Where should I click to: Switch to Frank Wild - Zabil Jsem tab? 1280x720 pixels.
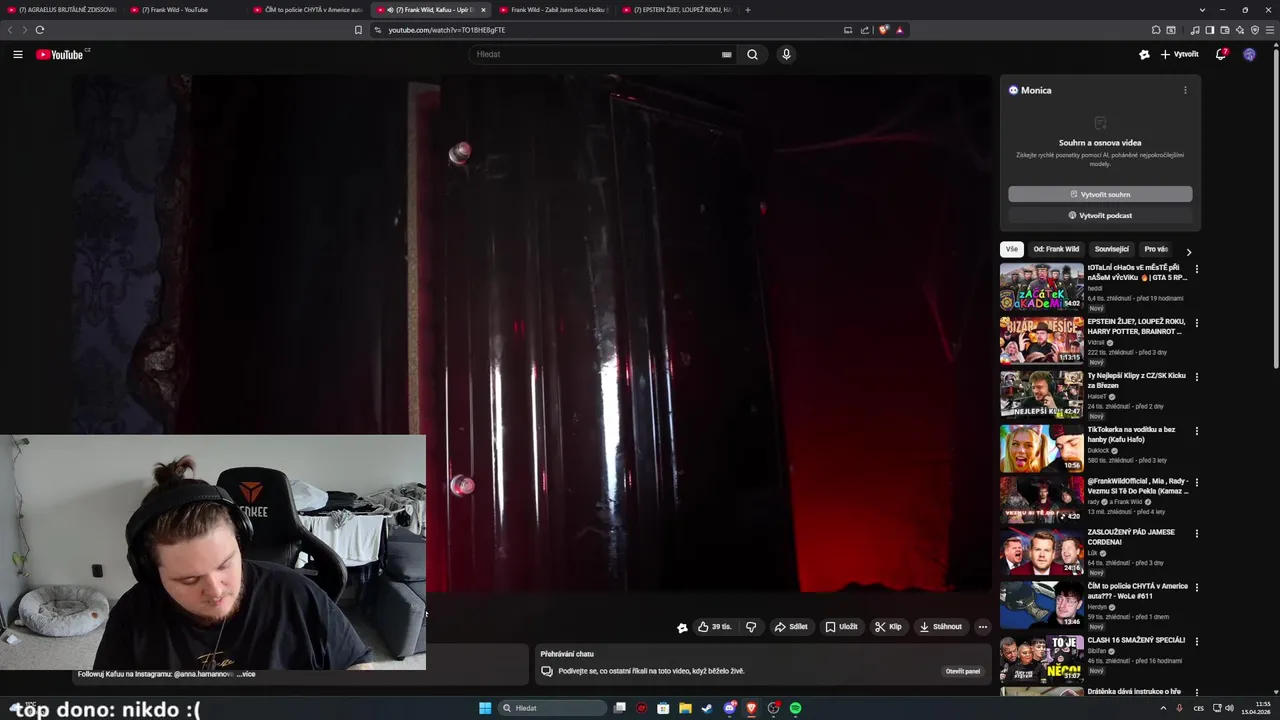[x=553, y=10]
